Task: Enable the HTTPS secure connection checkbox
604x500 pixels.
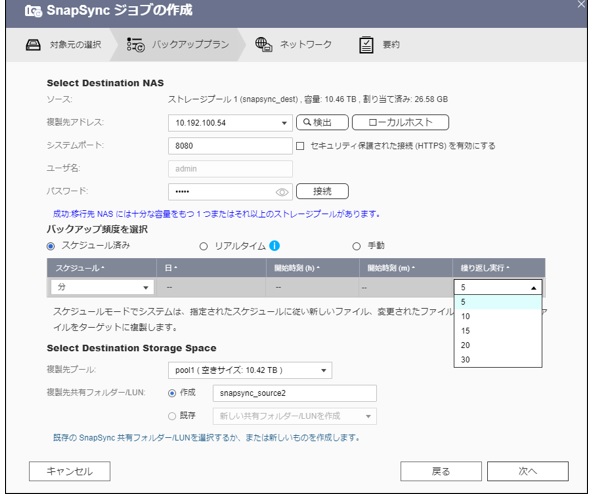Action: click(300, 145)
